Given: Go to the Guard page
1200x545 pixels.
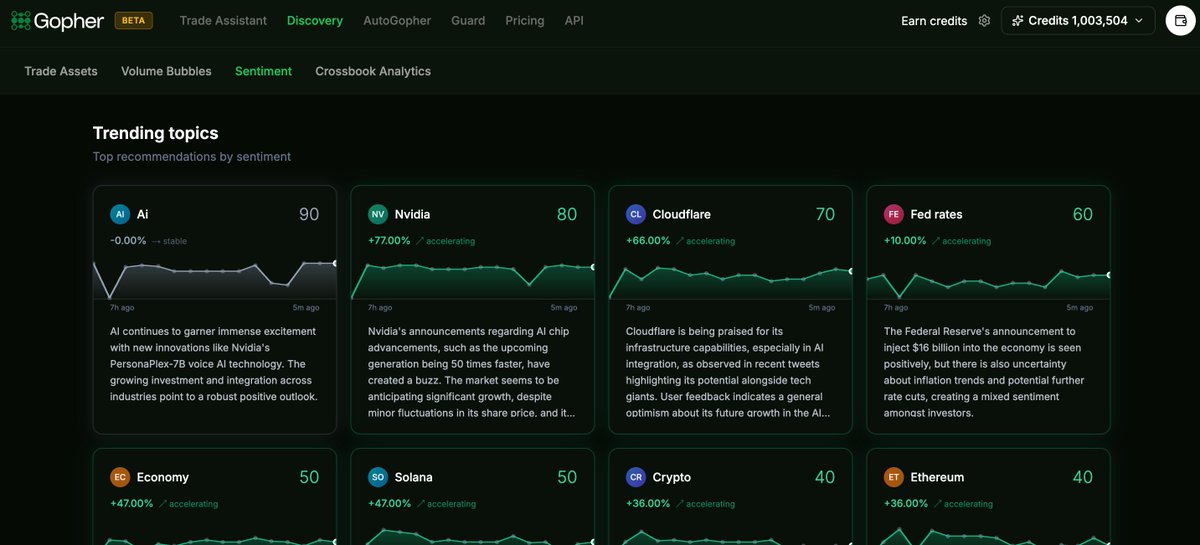Looking at the screenshot, I should point(468,20).
